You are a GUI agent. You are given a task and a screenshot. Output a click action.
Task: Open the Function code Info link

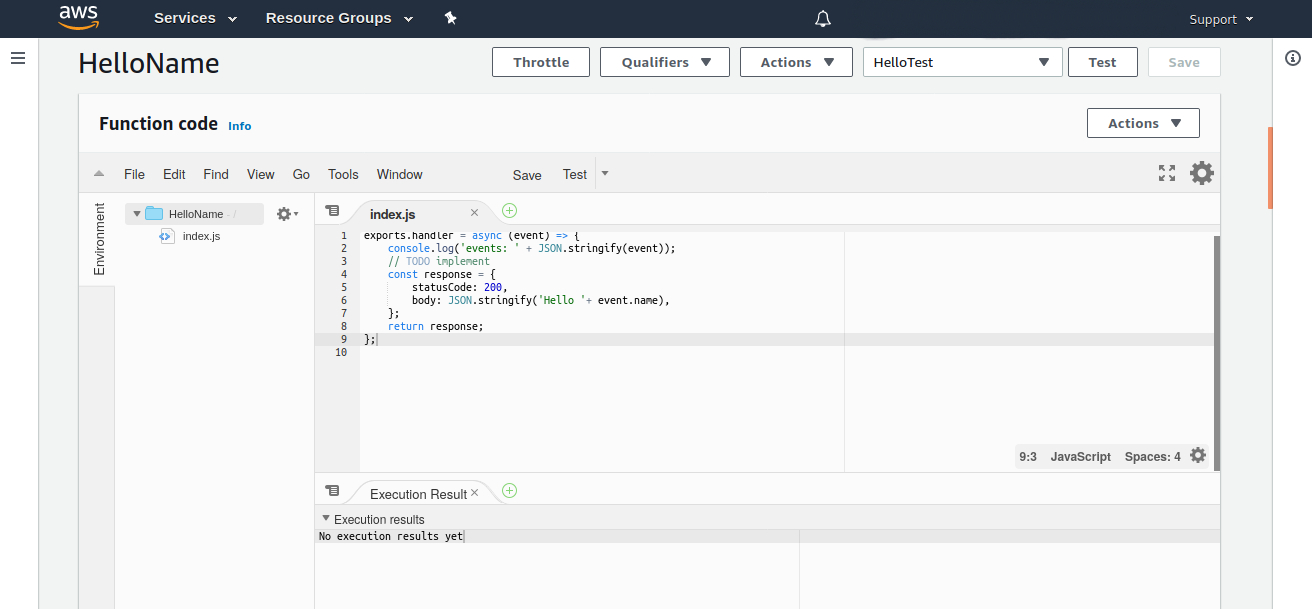click(240, 126)
